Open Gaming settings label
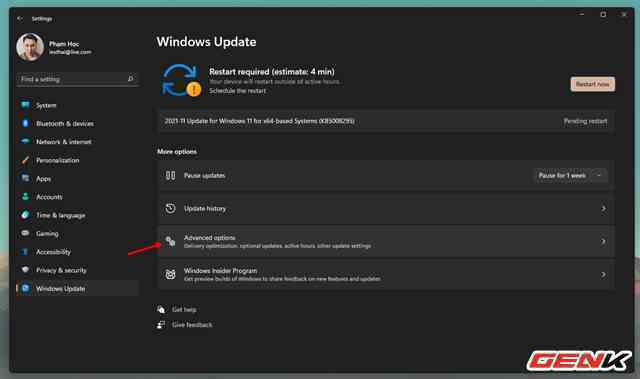Screen dimensions: 640x379 pos(47,234)
